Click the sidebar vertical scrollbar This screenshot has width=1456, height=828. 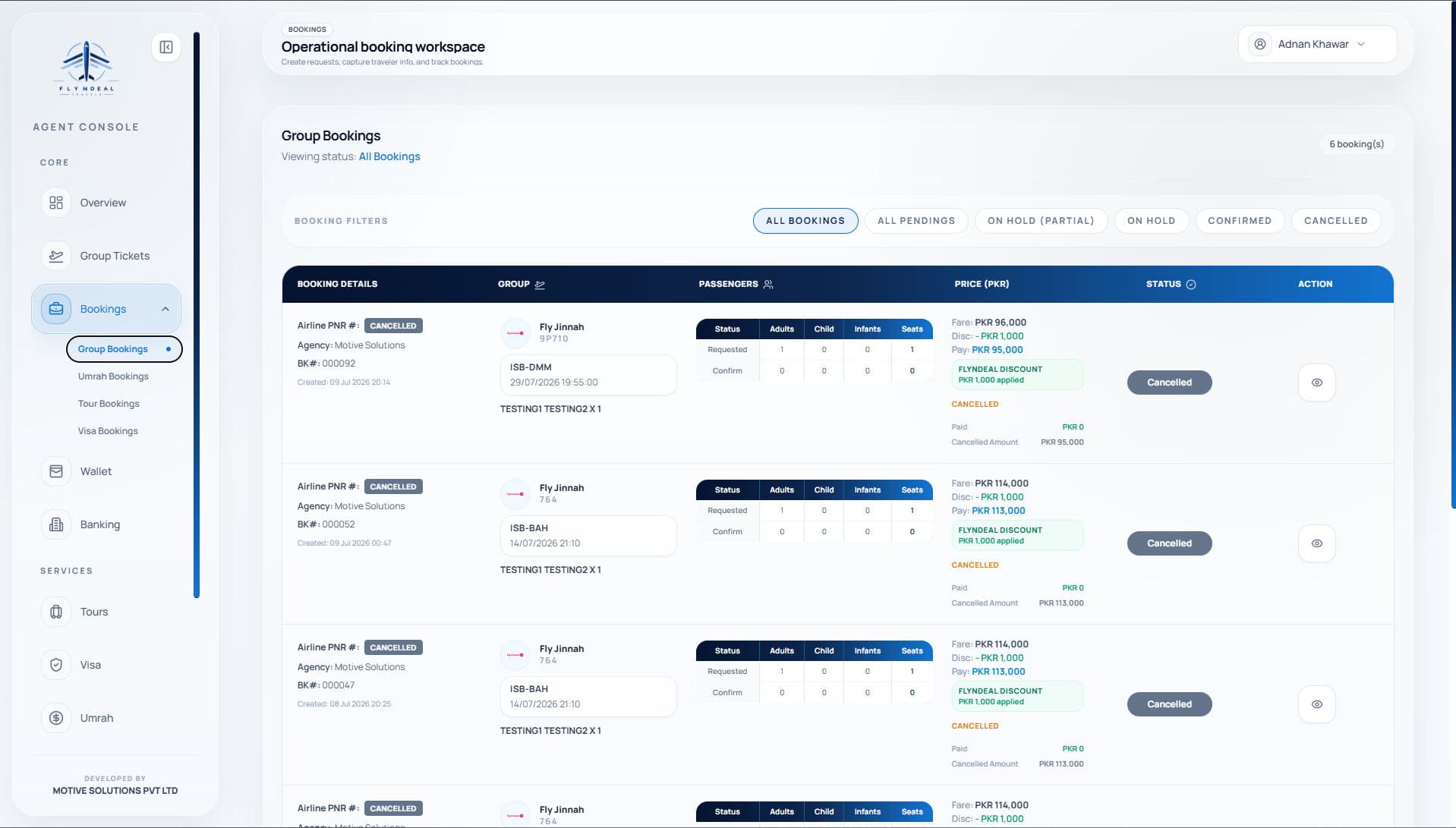(197, 315)
